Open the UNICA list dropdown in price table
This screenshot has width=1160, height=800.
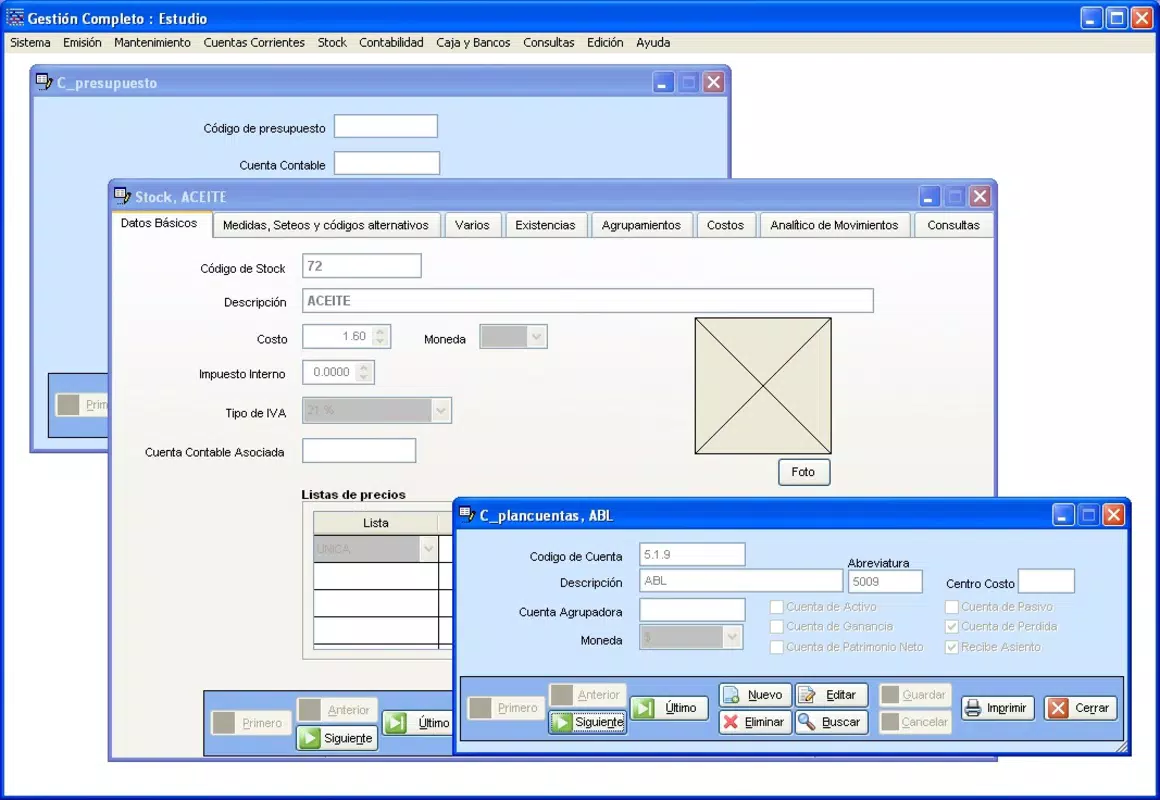click(428, 549)
